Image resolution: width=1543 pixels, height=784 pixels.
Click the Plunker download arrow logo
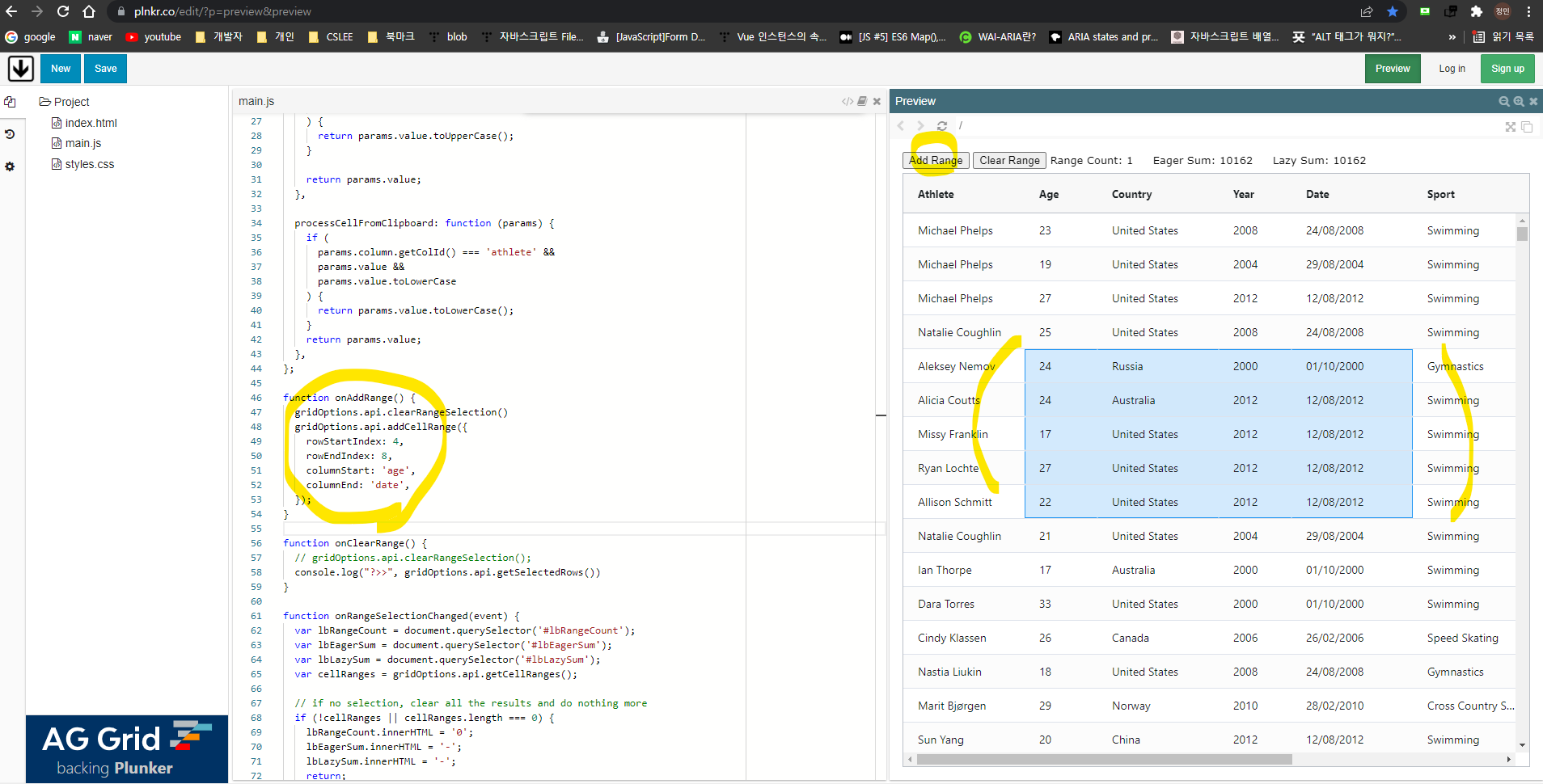21,69
